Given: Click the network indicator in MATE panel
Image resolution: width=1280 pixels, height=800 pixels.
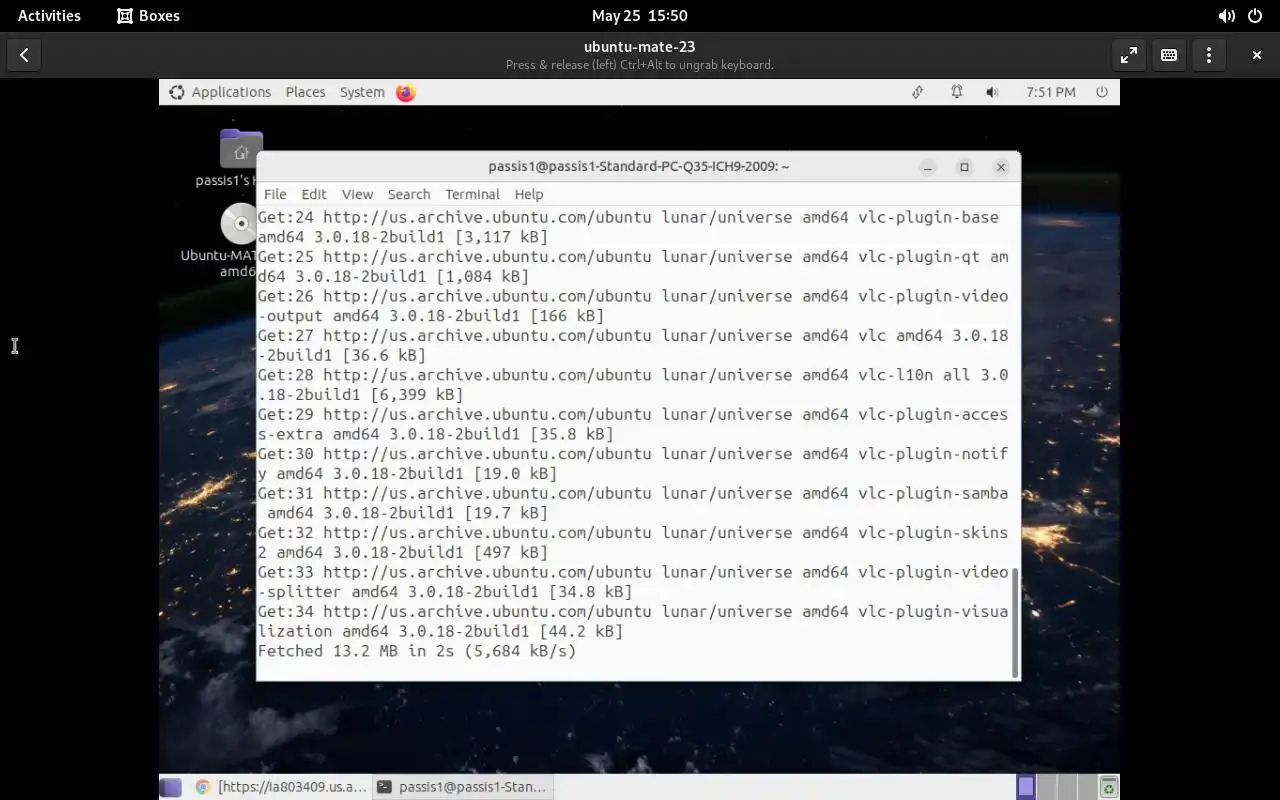Looking at the screenshot, I should [917, 92].
